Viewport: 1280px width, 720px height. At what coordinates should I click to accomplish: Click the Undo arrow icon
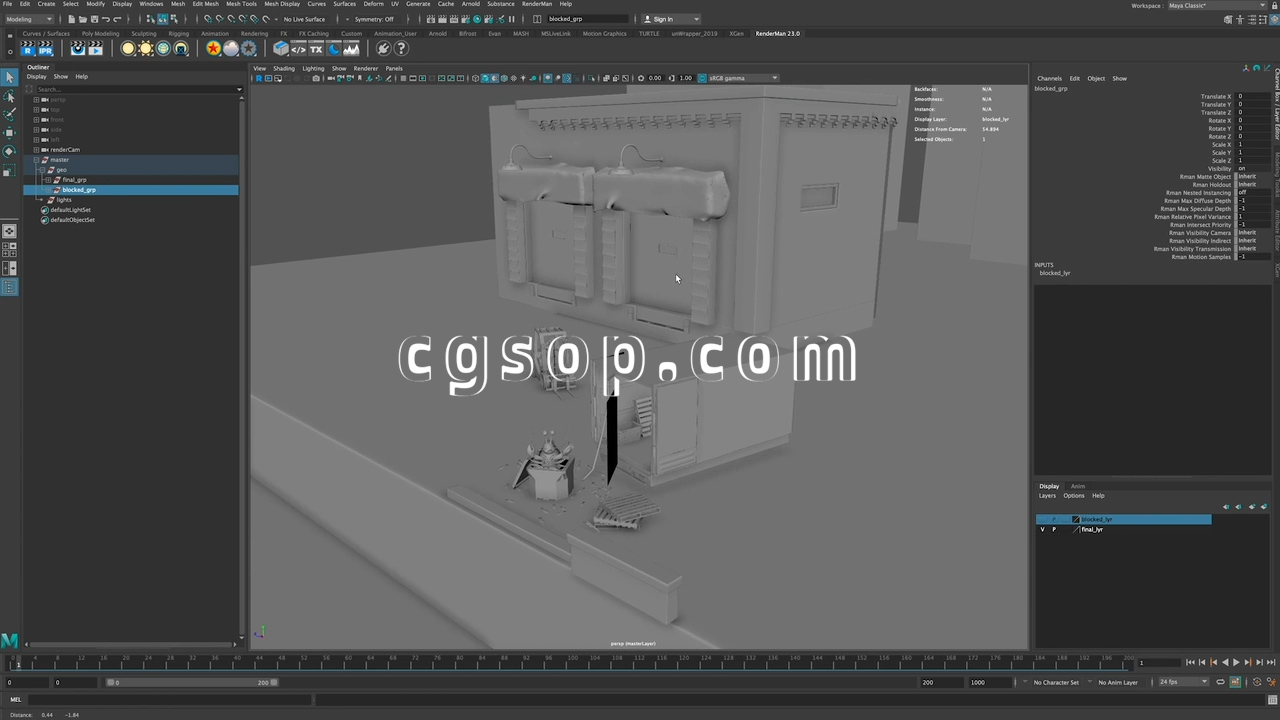coord(105,19)
